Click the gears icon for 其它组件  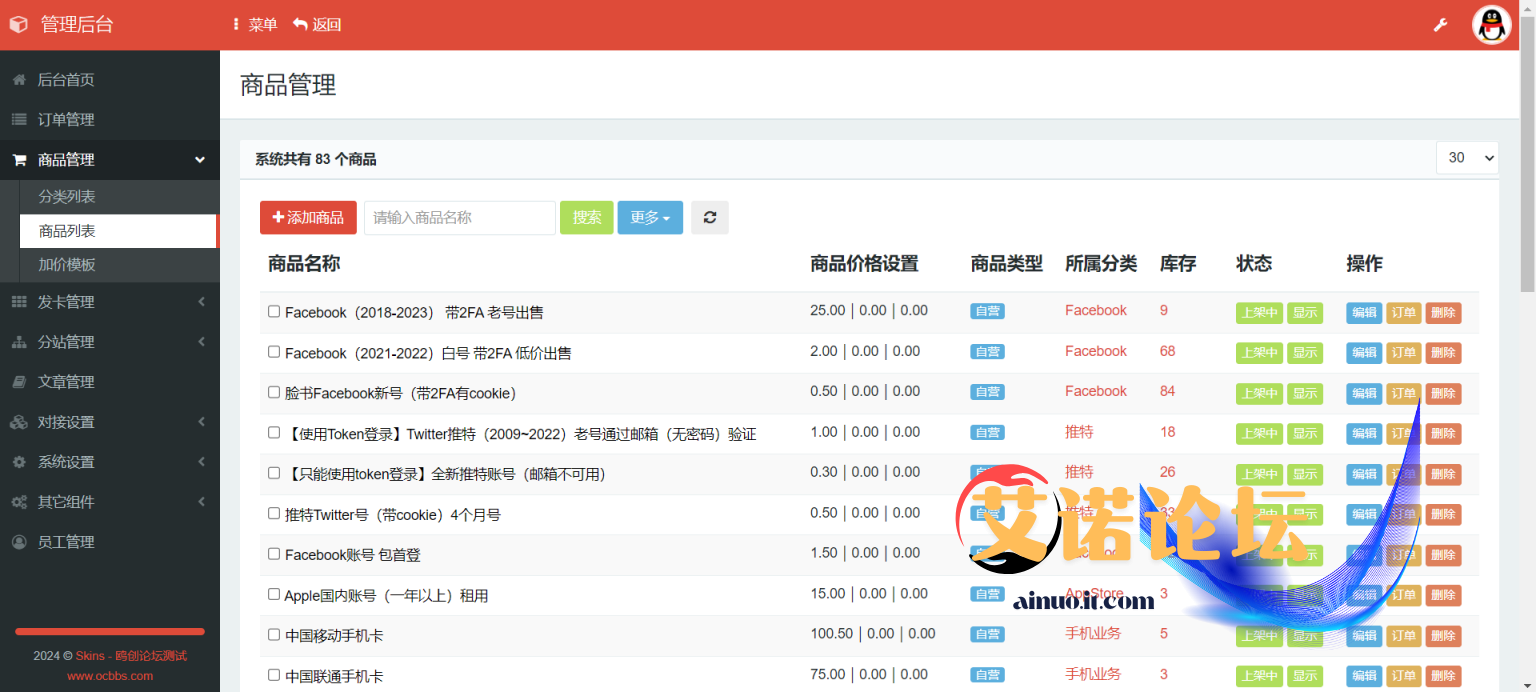19,502
